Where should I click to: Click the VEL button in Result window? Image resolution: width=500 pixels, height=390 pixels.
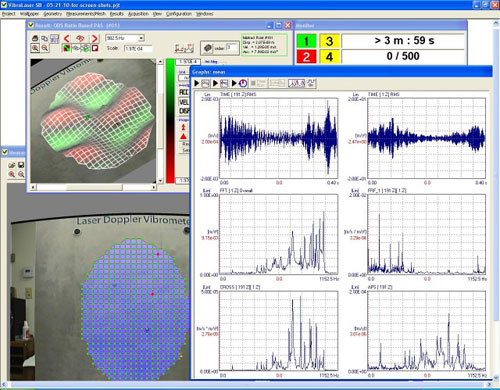(184, 102)
